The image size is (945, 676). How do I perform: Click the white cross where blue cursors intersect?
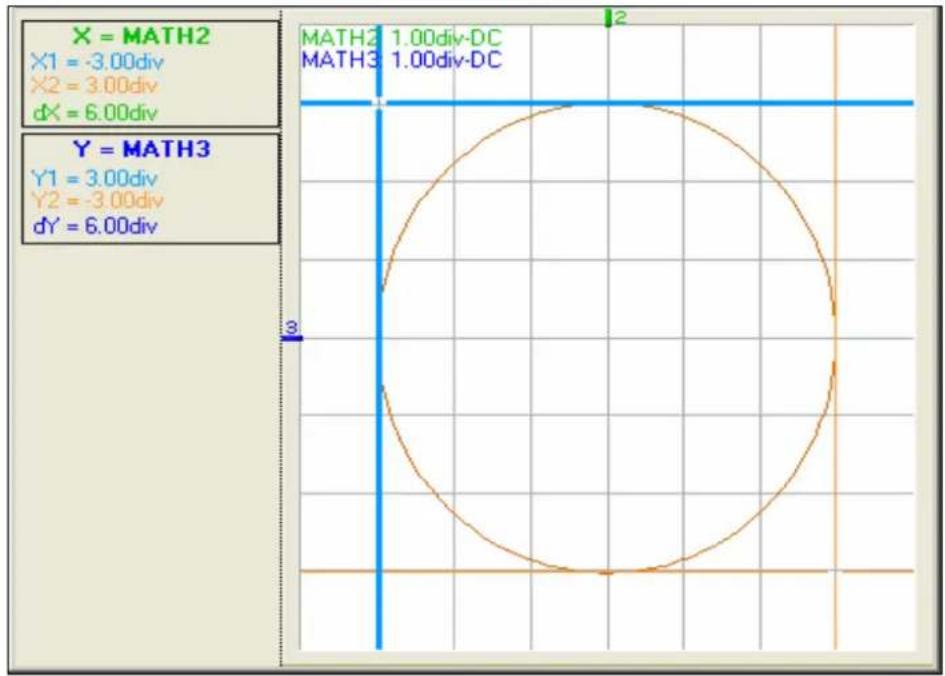378,103
